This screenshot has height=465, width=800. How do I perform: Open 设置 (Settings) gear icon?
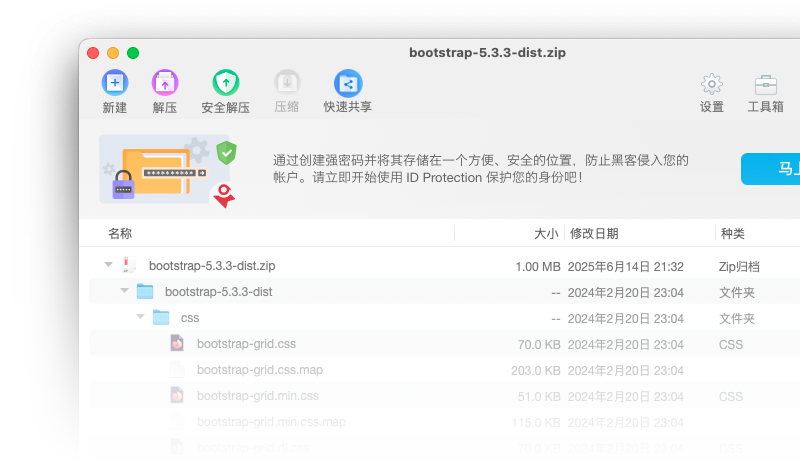(712, 84)
